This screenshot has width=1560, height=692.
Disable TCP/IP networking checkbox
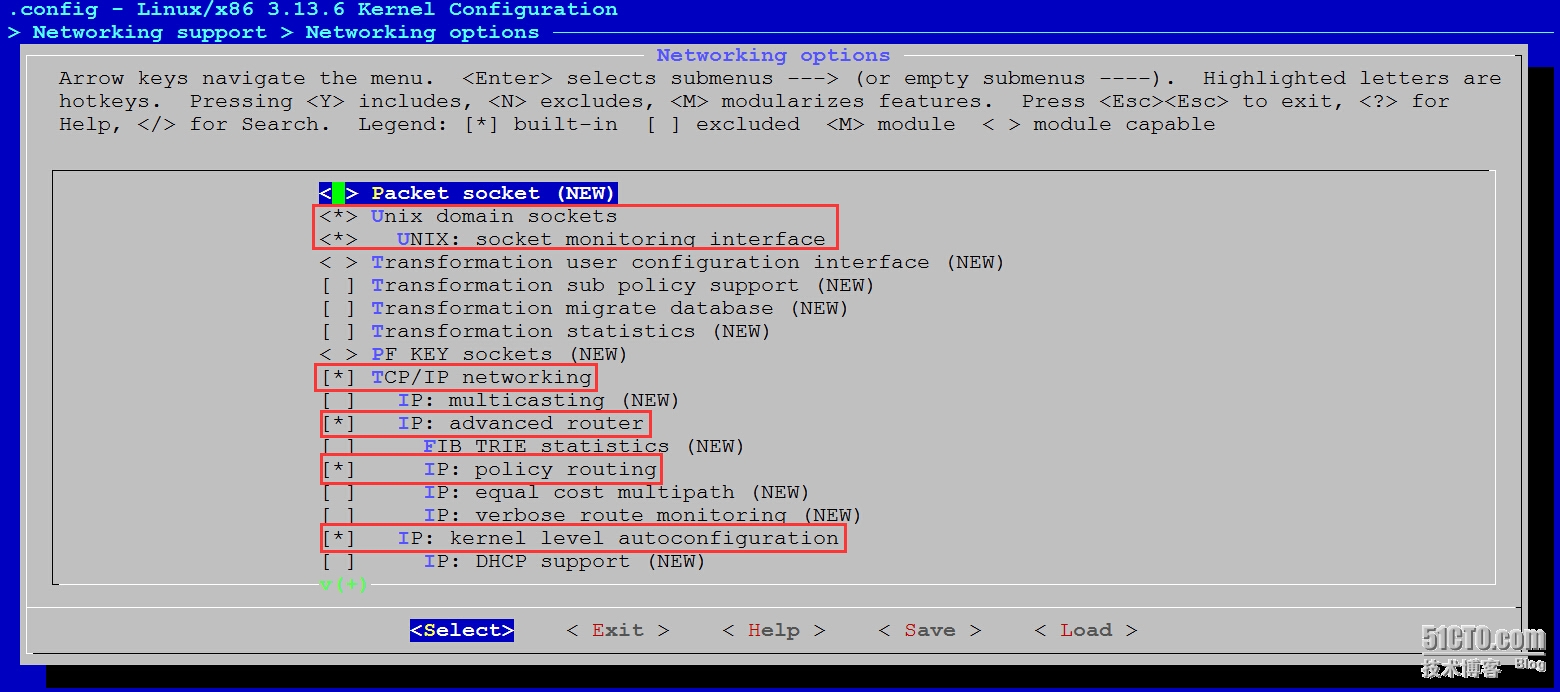(338, 377)
